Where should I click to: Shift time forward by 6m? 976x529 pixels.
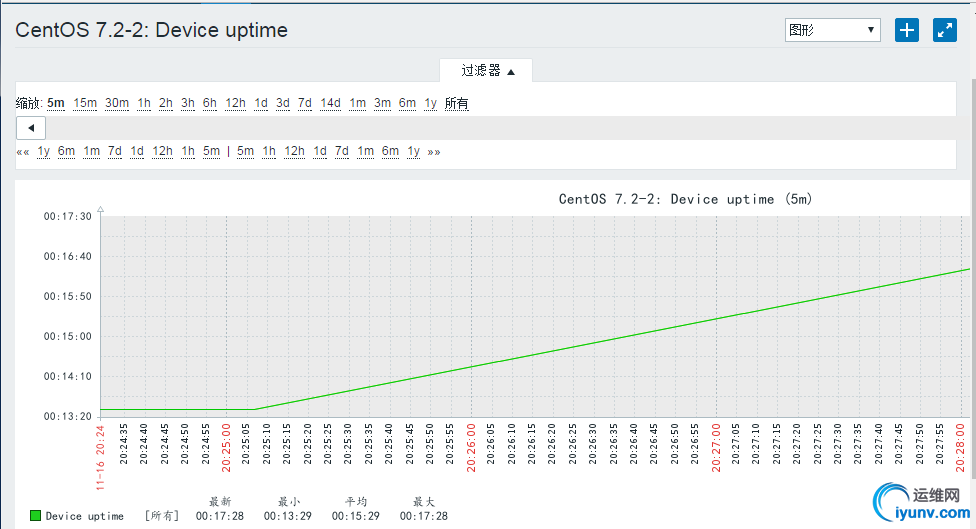(x=390, y=151)
